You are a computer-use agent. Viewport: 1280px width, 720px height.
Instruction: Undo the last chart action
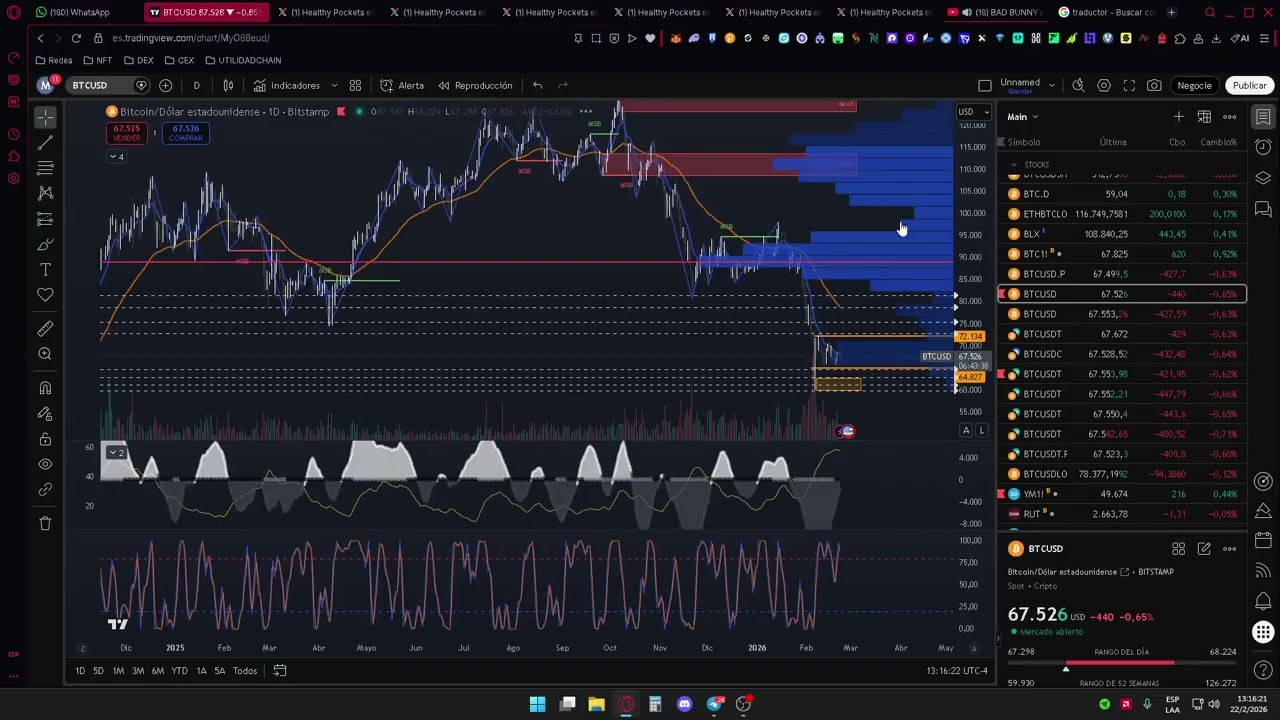[x=537, y=86]
